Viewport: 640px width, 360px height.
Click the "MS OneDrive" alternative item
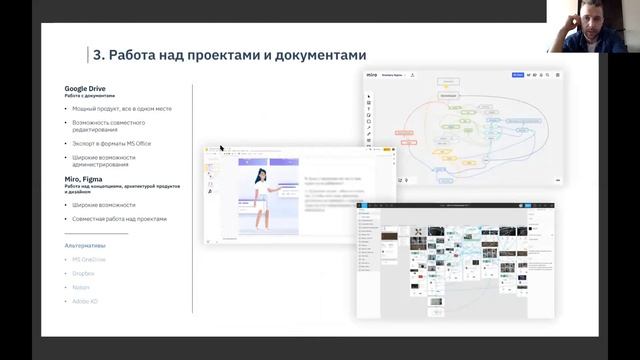tap(89, 260)
